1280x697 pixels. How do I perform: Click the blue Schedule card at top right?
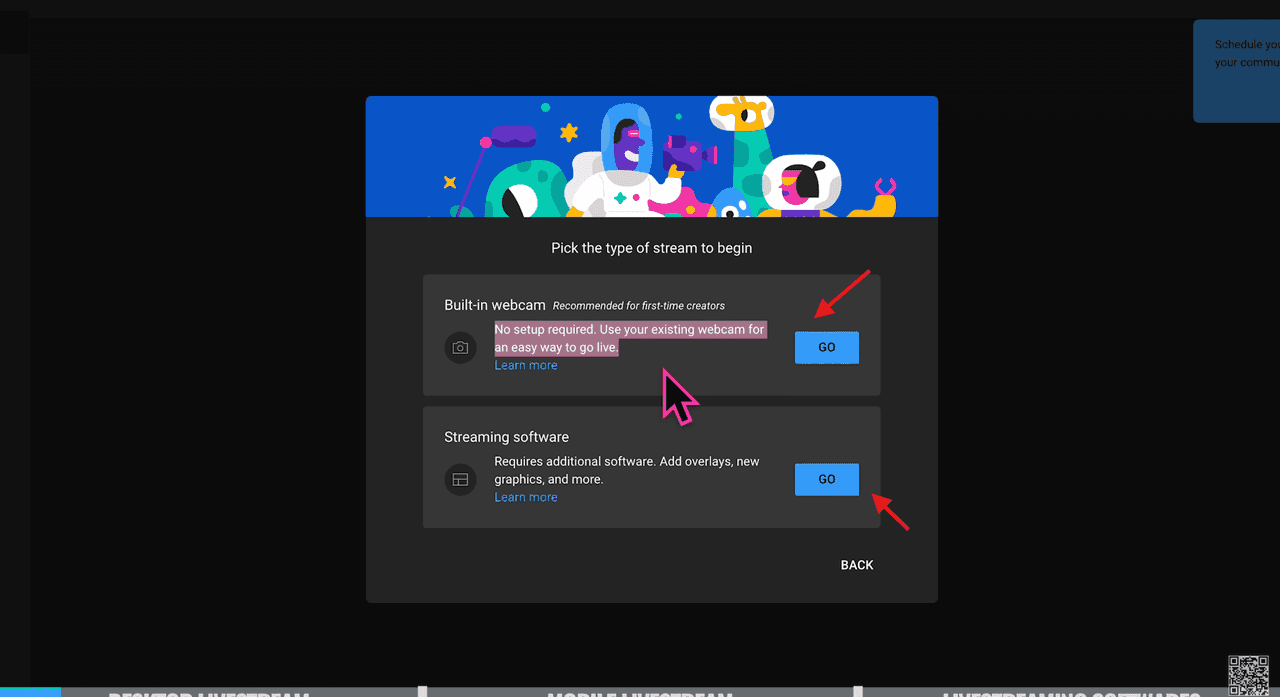click(x=1237, y=71)
